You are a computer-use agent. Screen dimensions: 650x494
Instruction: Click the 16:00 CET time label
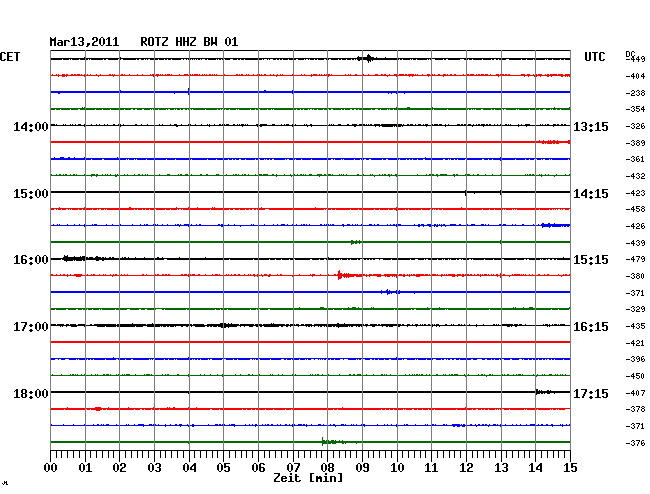click(x=31, y=260)
